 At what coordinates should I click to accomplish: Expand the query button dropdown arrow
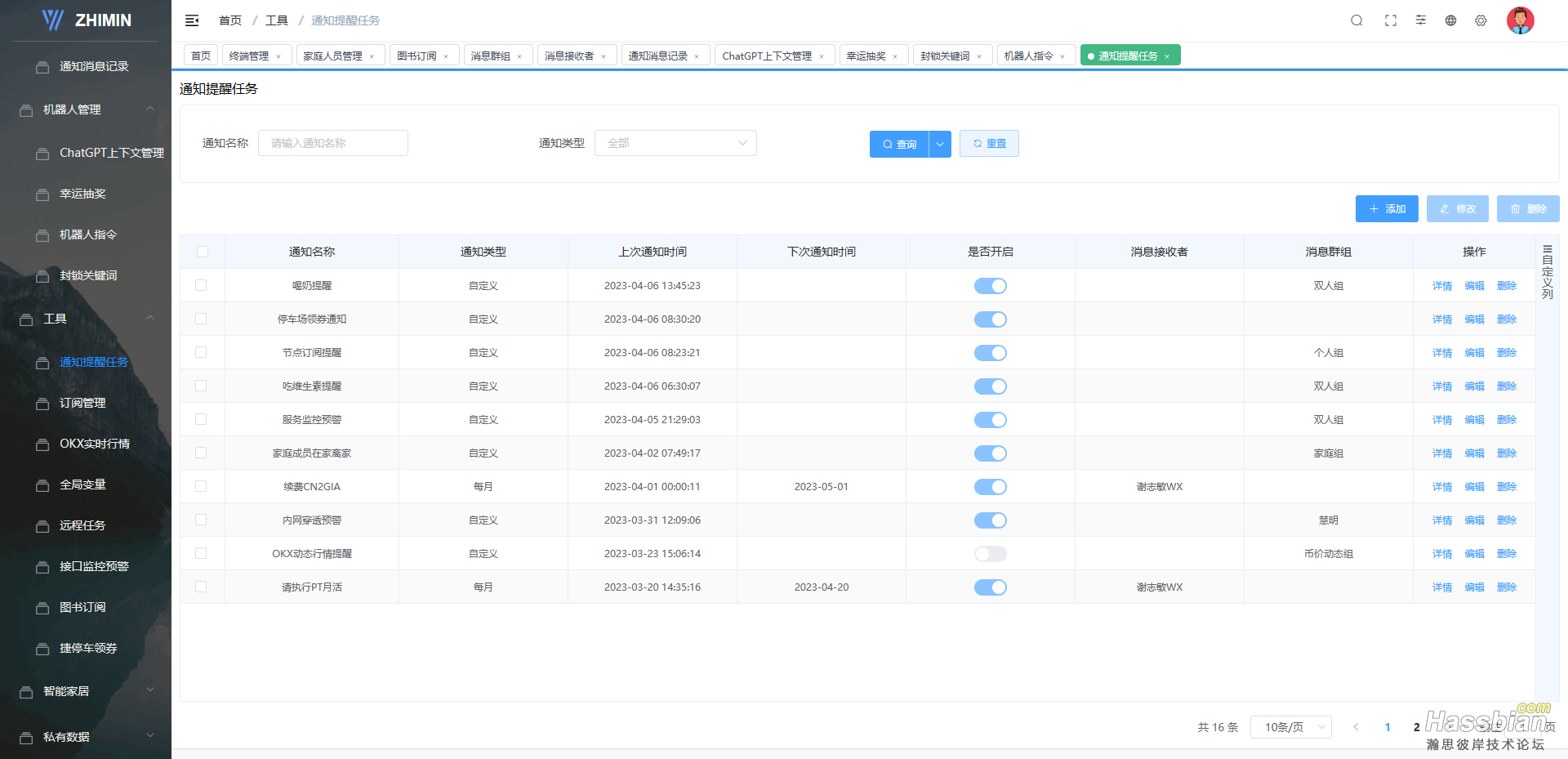pyautogui.click(x=940, y=144)
